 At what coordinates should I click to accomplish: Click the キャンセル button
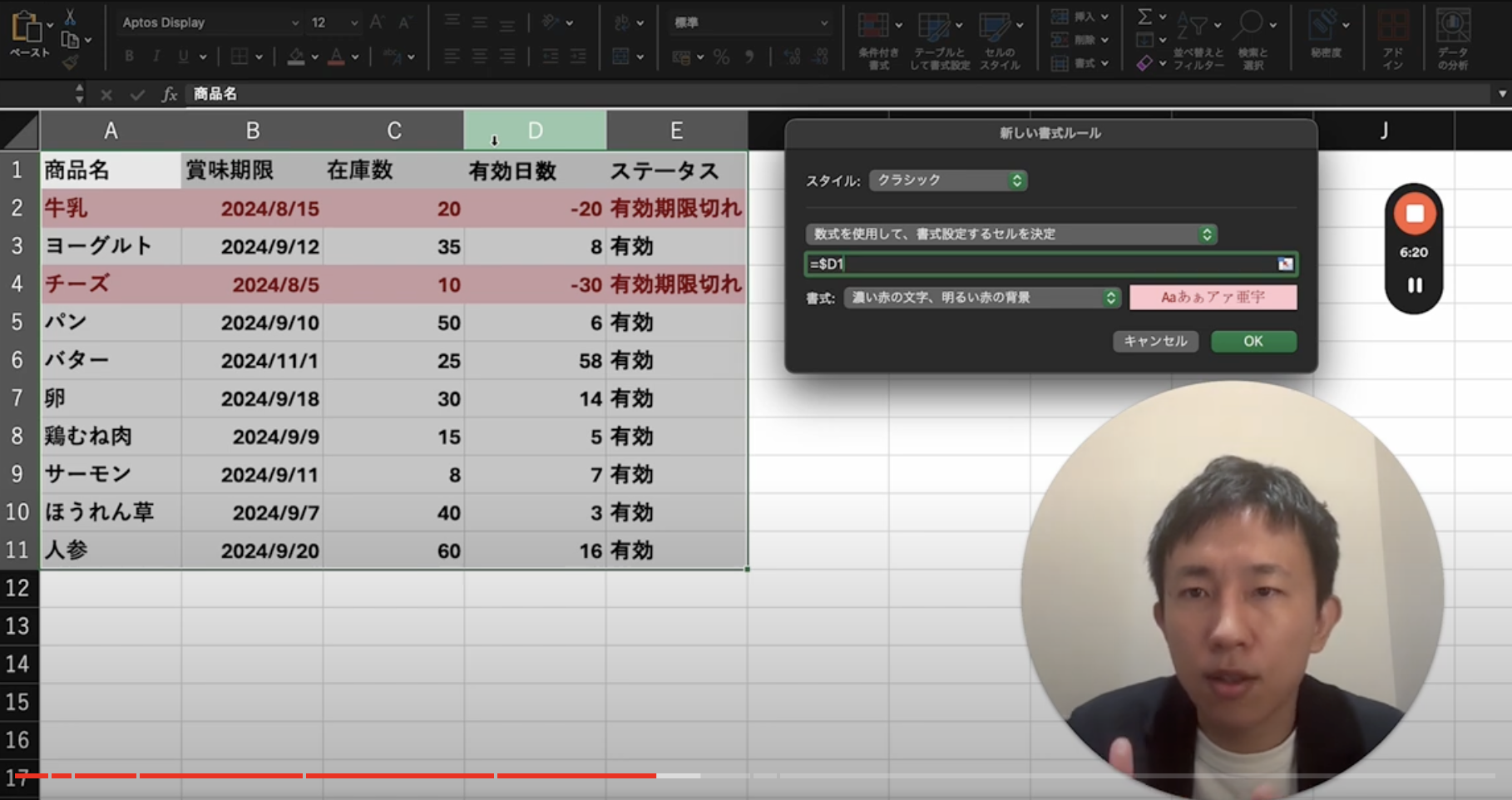pos(1155,342)
